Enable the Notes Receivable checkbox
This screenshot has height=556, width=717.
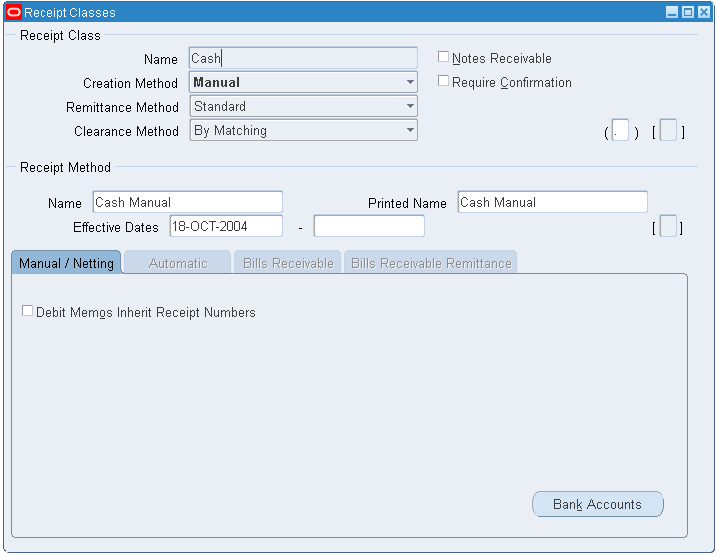tap(444, 57)
